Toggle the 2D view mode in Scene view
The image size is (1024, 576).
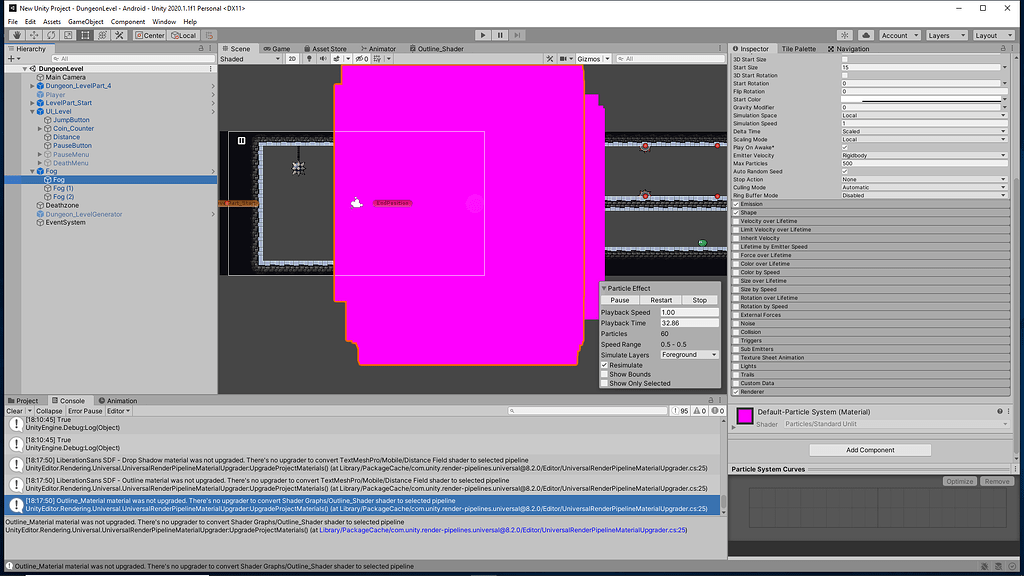pos(292,58)
